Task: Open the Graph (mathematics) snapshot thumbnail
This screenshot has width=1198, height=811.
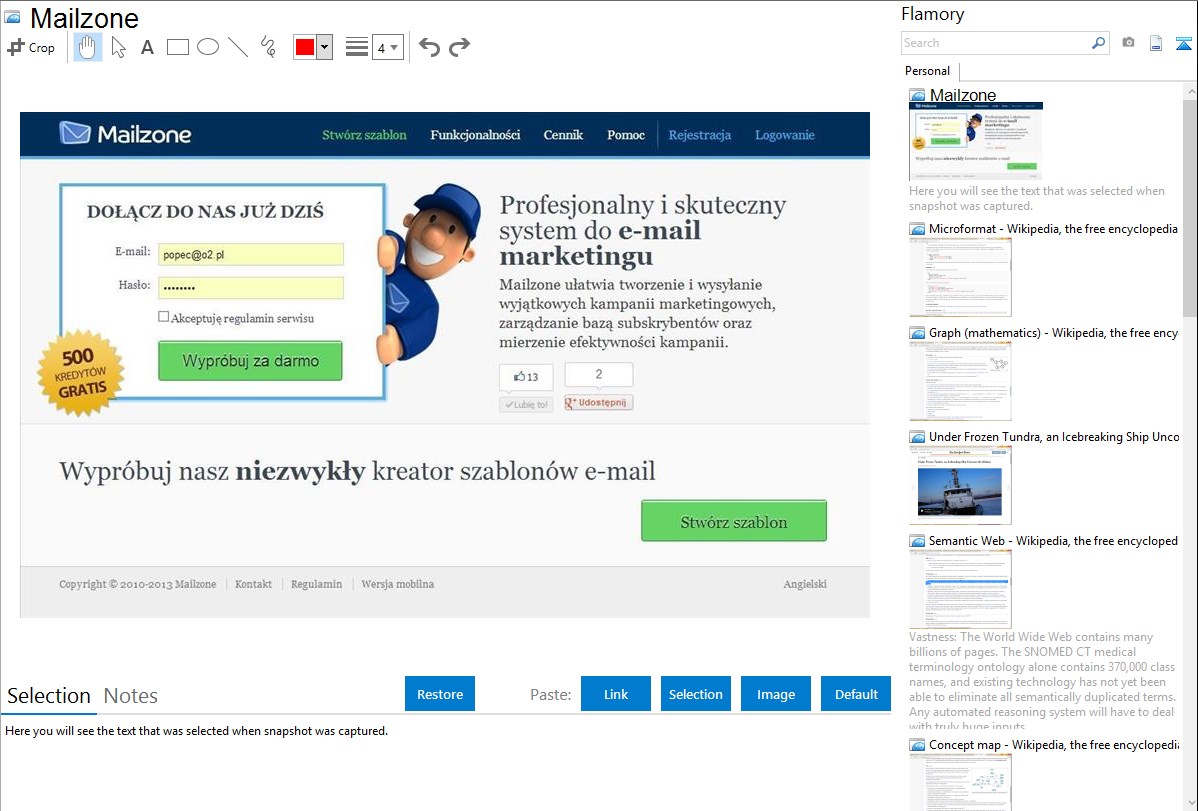Action: (960, 381)
